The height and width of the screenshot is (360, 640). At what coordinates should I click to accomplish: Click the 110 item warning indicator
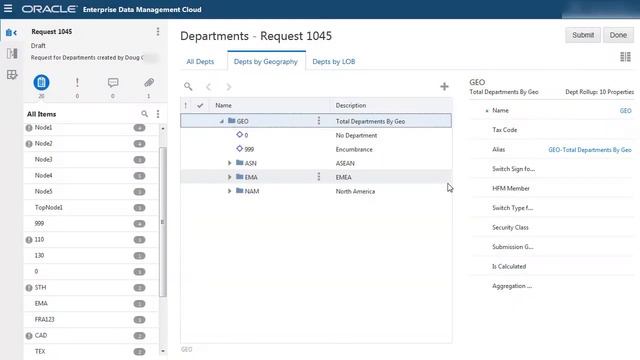(x=29, y=240)
